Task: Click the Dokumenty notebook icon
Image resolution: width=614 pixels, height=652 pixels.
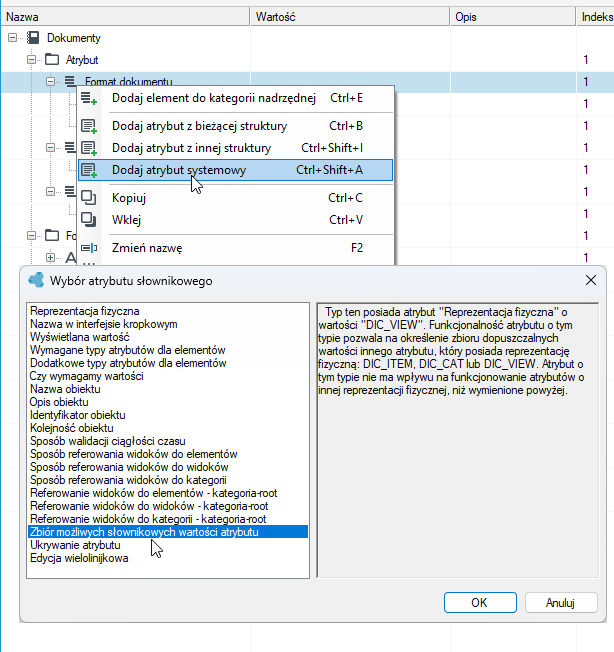Action: click(x=33, y=38)
